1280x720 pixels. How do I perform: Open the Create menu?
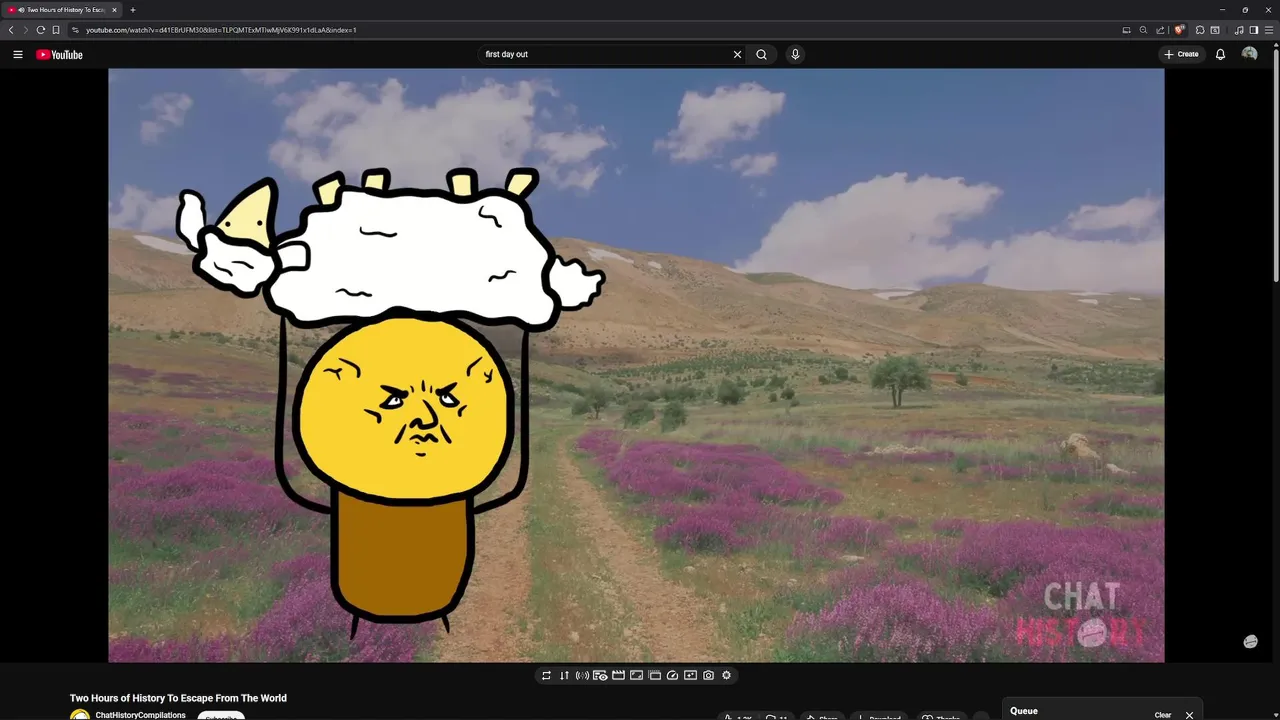(x=1181, y=54)
